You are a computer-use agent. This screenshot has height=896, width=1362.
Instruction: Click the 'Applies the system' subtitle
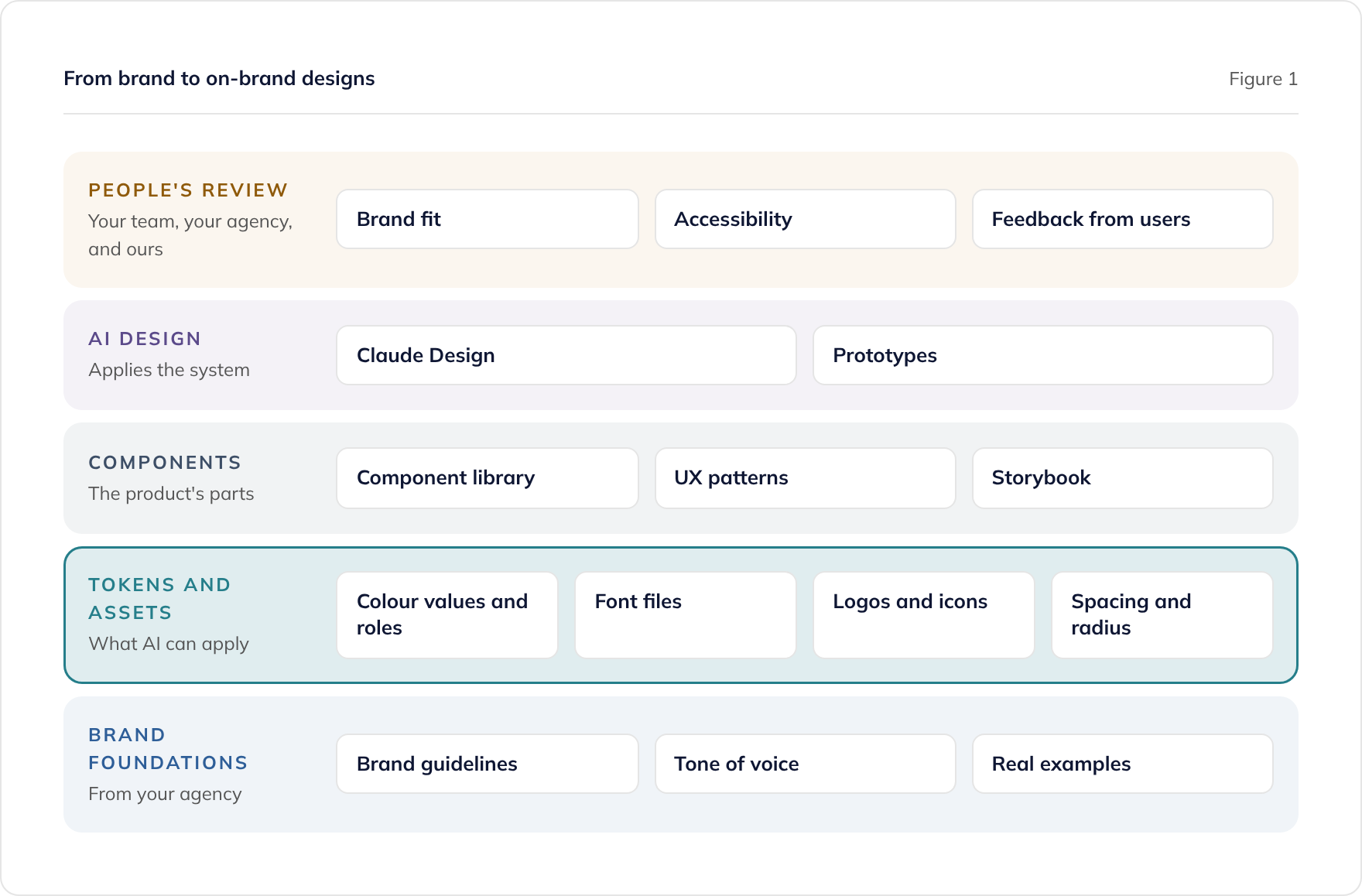click(x=169, y=370)
